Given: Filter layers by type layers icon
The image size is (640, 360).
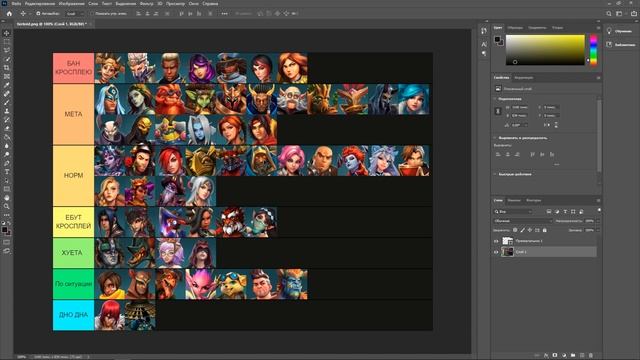Looking at the screenshot, I should tap(565, 211).
